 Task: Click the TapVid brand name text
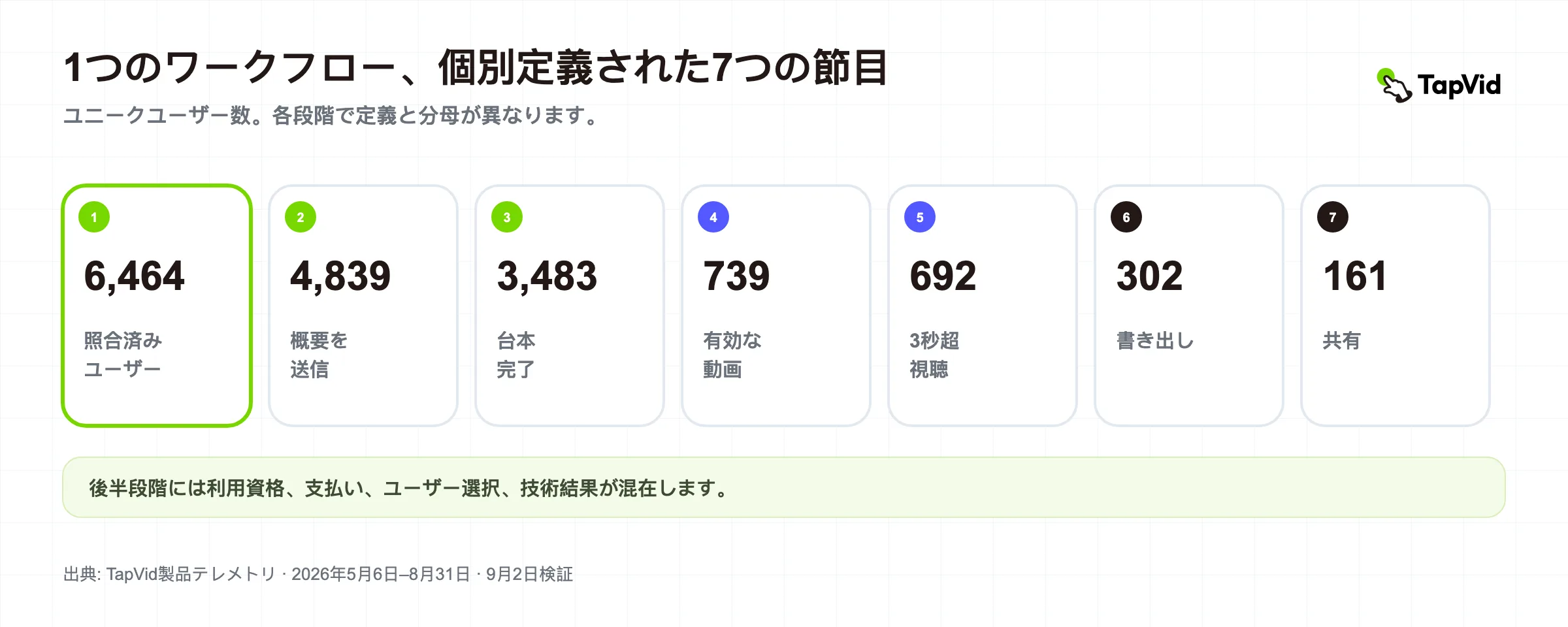(1460, 86)
